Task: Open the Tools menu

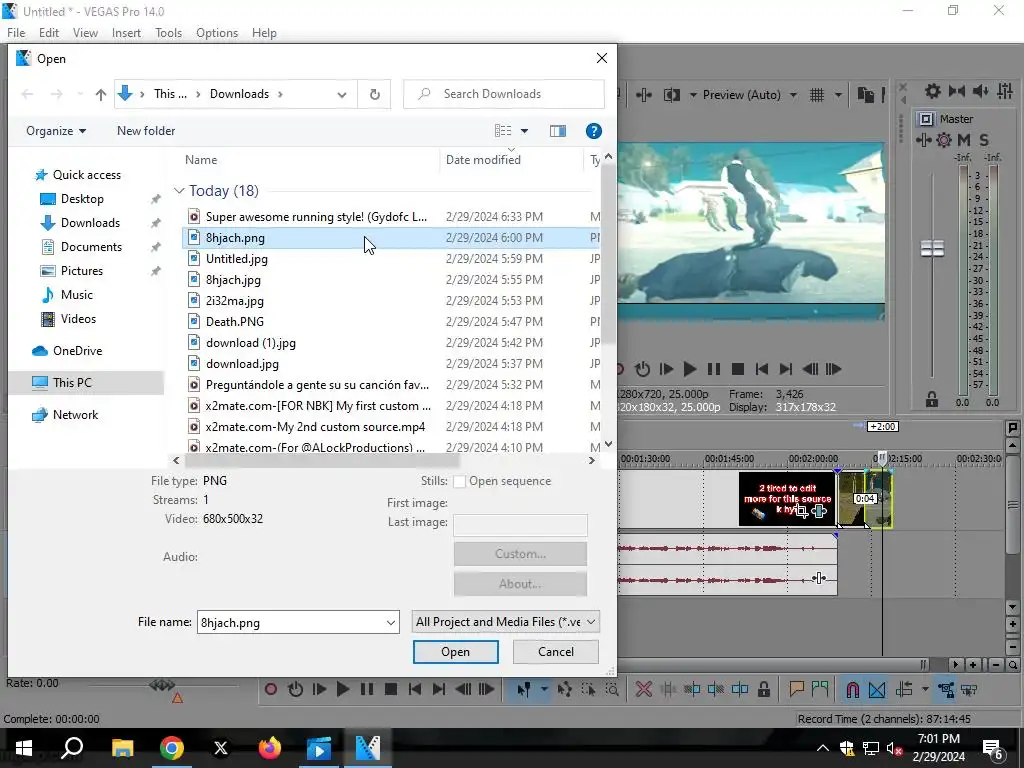Action: 168,33
